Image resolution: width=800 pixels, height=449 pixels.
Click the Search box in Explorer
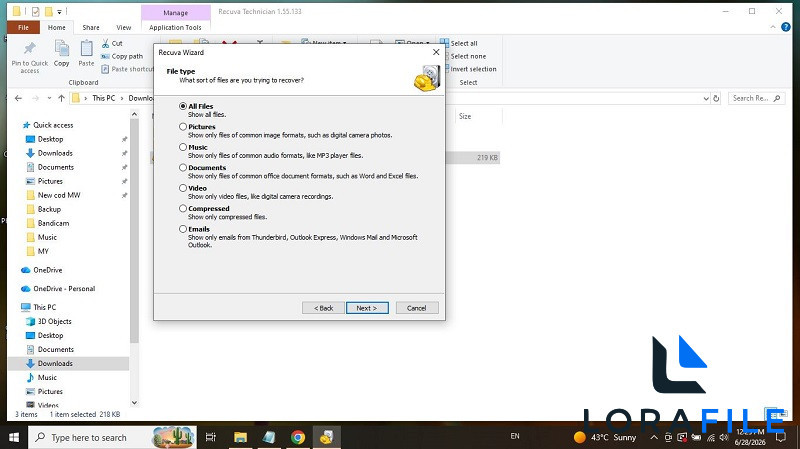click(x=756, y=98)
